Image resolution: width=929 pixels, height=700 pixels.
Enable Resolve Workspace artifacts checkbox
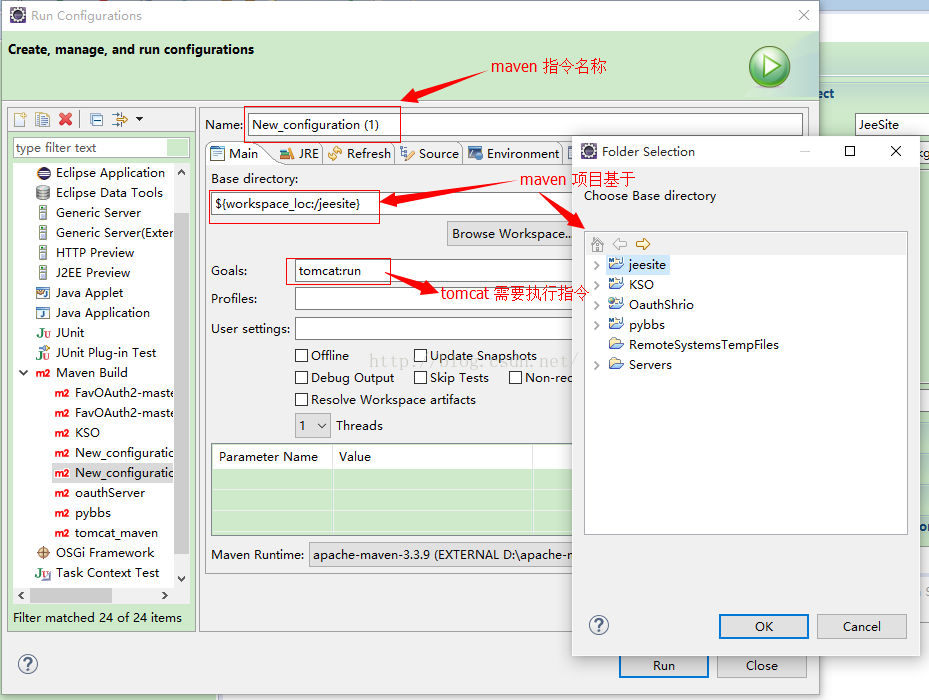click(x=302, y=399)
